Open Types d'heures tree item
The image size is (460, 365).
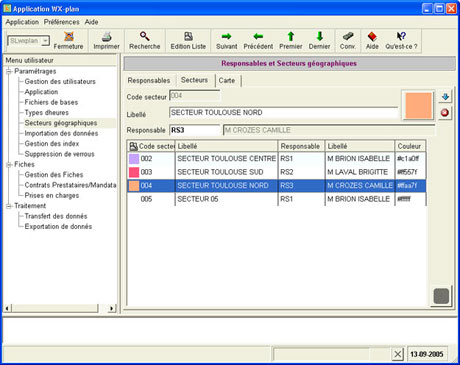(x=47, y=112)
